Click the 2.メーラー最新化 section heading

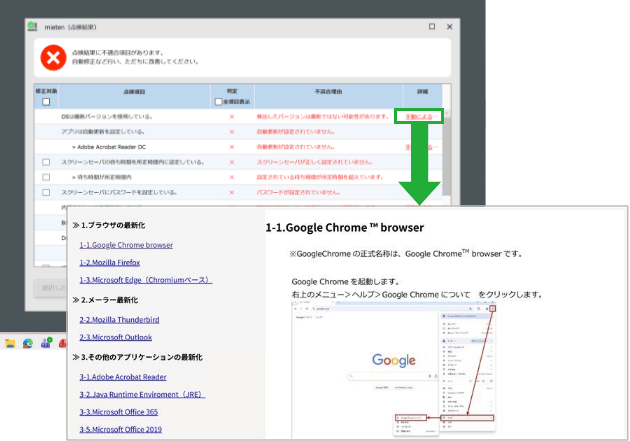click(105, 300)
